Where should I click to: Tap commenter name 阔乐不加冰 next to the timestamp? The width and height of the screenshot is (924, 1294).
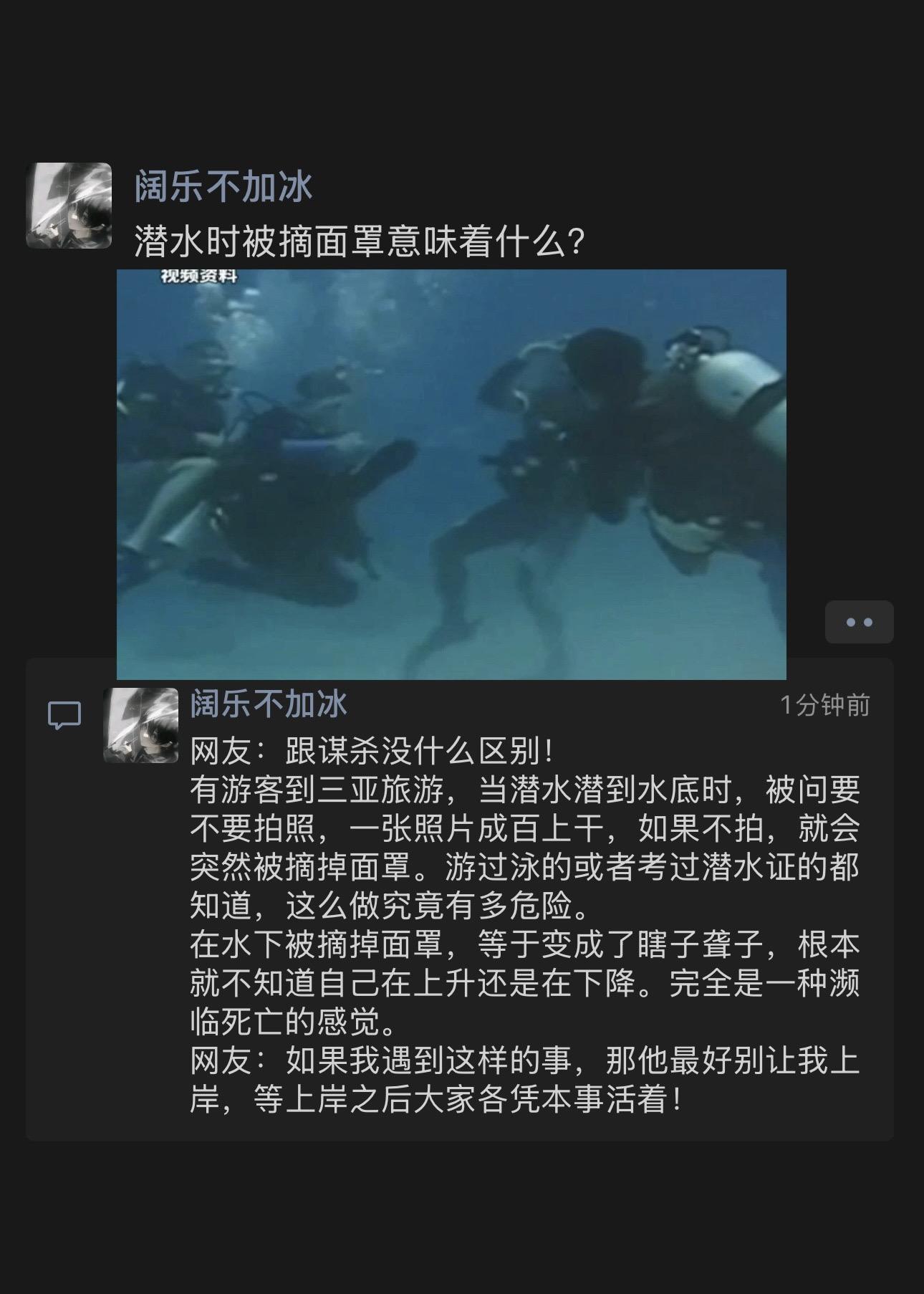click(x=269, y=705)
